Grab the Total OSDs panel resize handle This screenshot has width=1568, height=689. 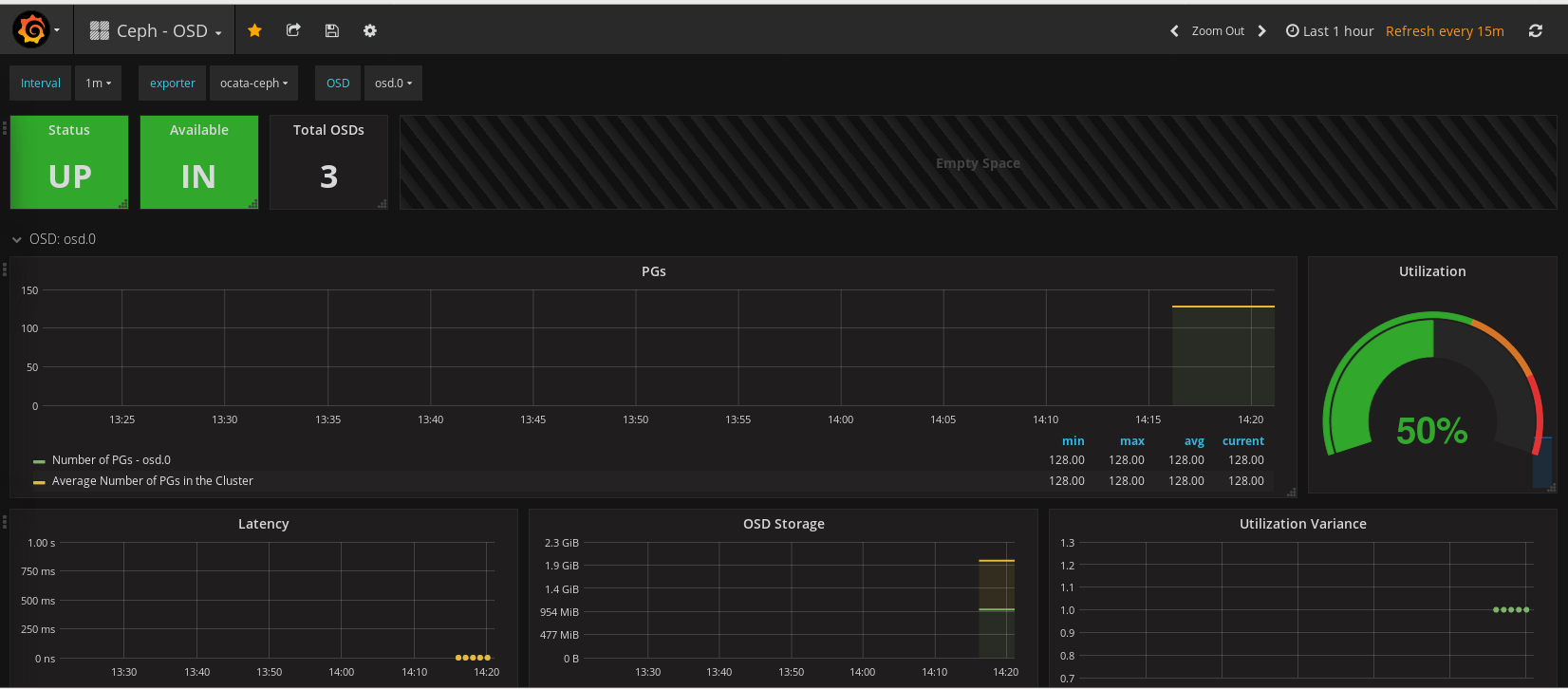382,203
